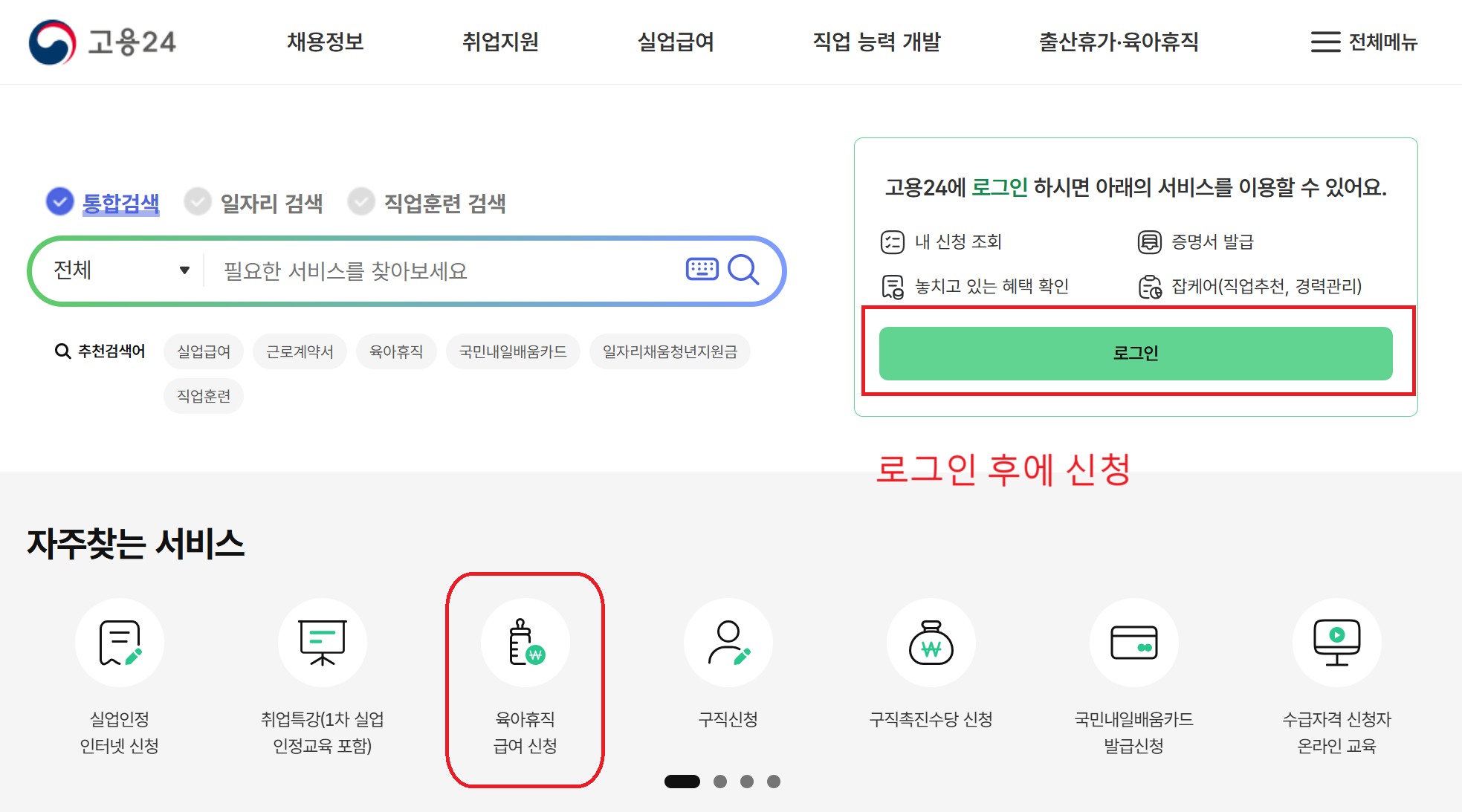Click the magnifying glass search icon
This screenshot has height=812, width=1462.
pos(743,270)
